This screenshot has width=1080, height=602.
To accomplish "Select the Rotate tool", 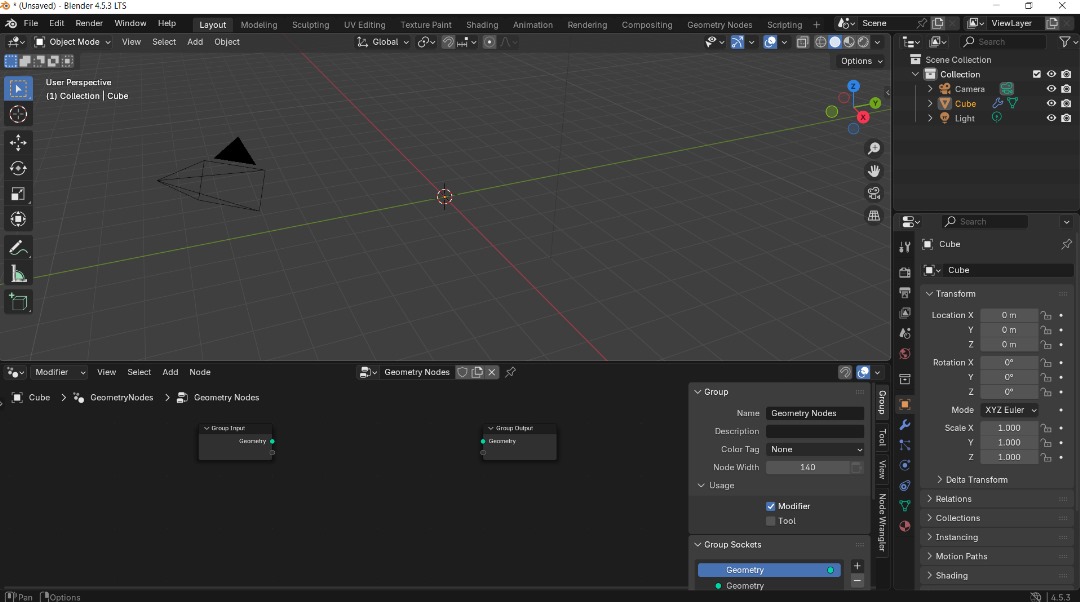I will (x=18, y=168).
